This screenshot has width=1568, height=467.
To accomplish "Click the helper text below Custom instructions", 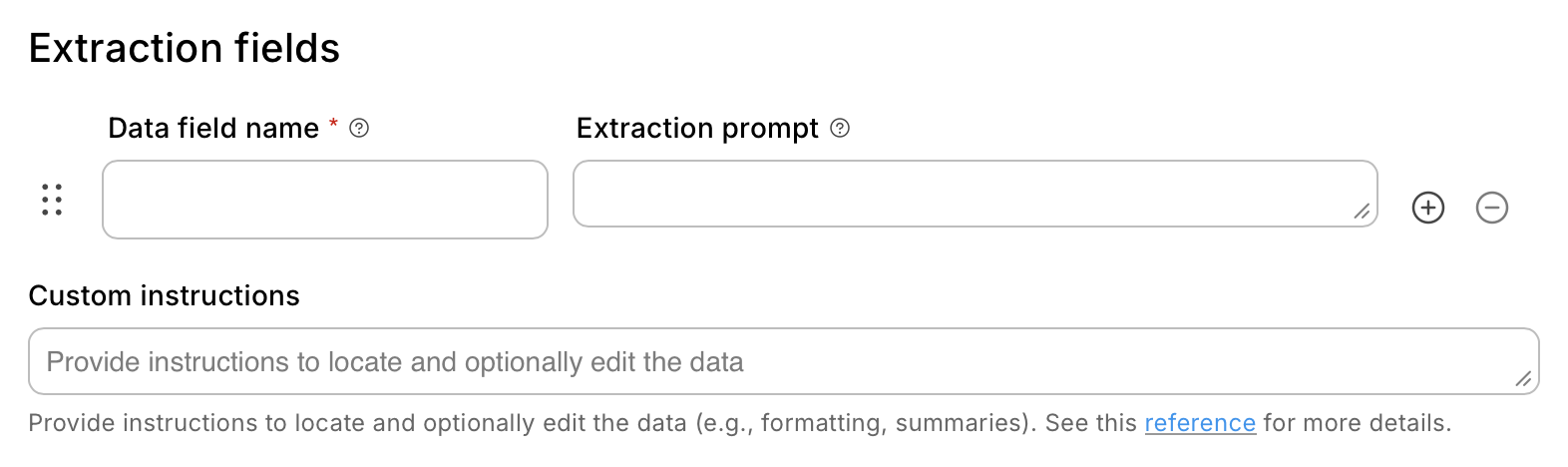I will tap(499, 423).
